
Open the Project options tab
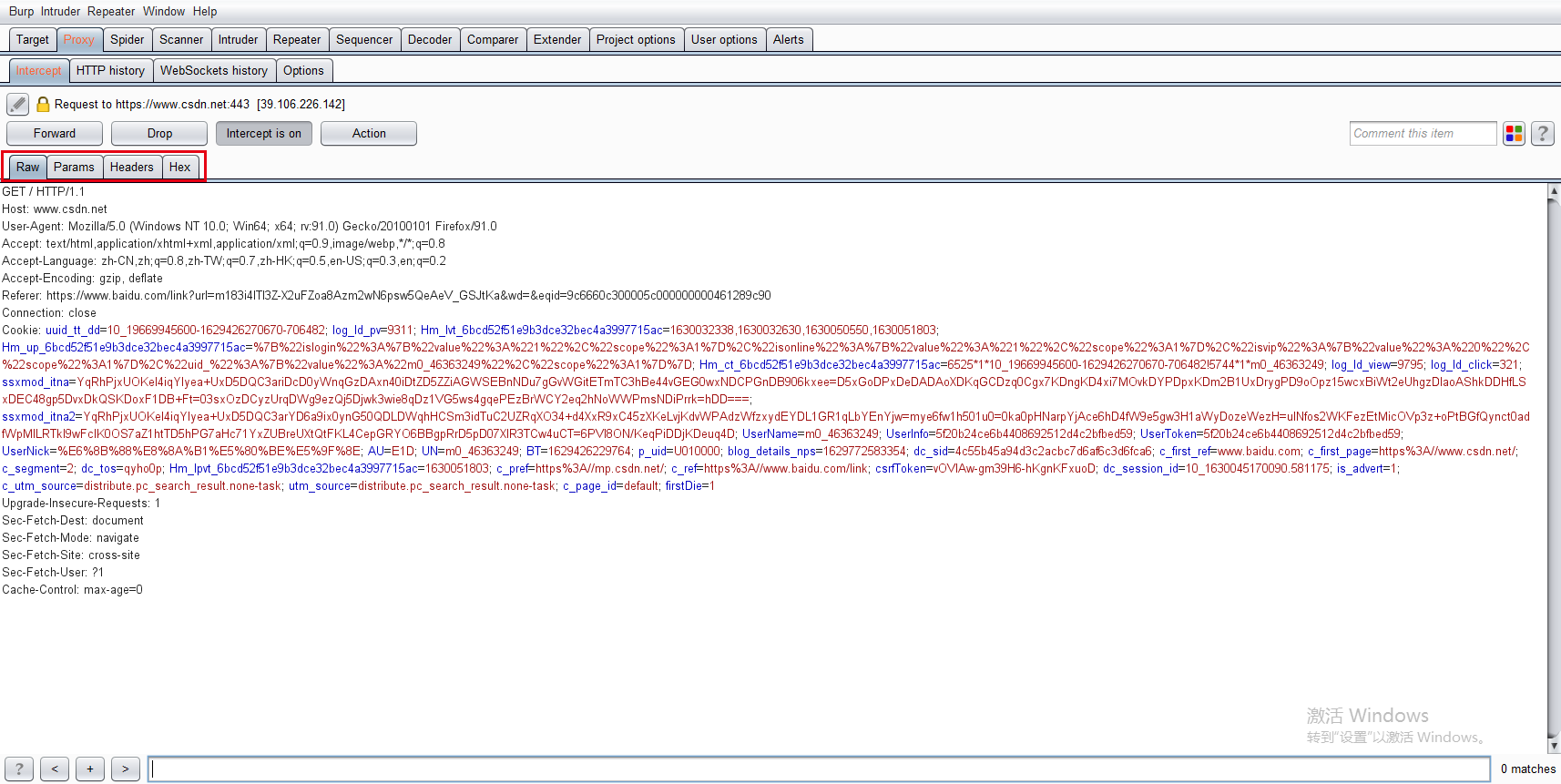pos(636,39)
